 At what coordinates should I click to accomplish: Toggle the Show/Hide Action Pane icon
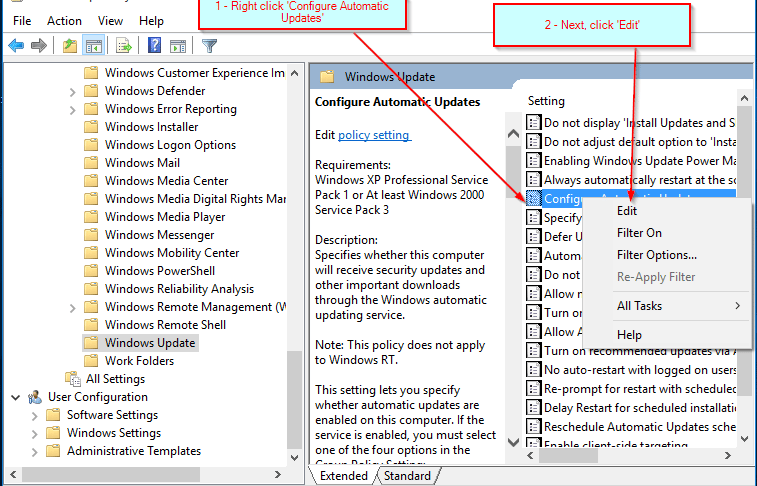pyautogui.click(x=178, y=46)
